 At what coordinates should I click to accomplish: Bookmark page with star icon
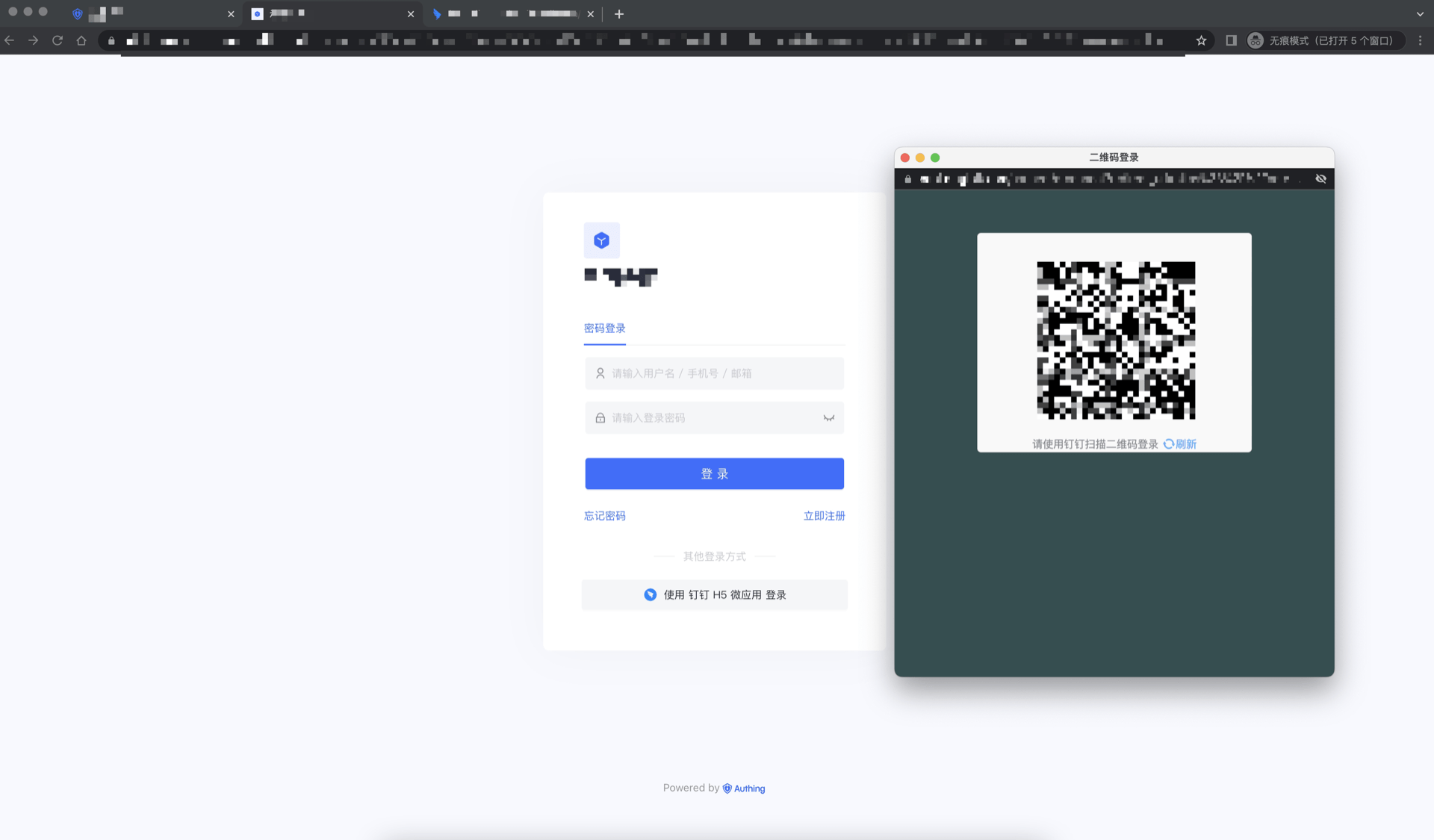click(x=1201, y=40)
